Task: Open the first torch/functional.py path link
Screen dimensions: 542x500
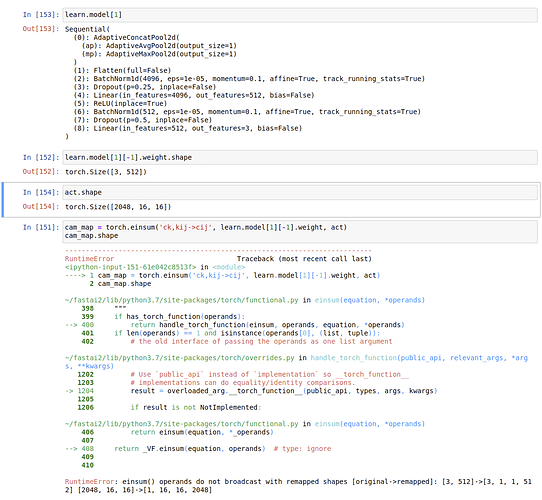Action: [181, 300]
